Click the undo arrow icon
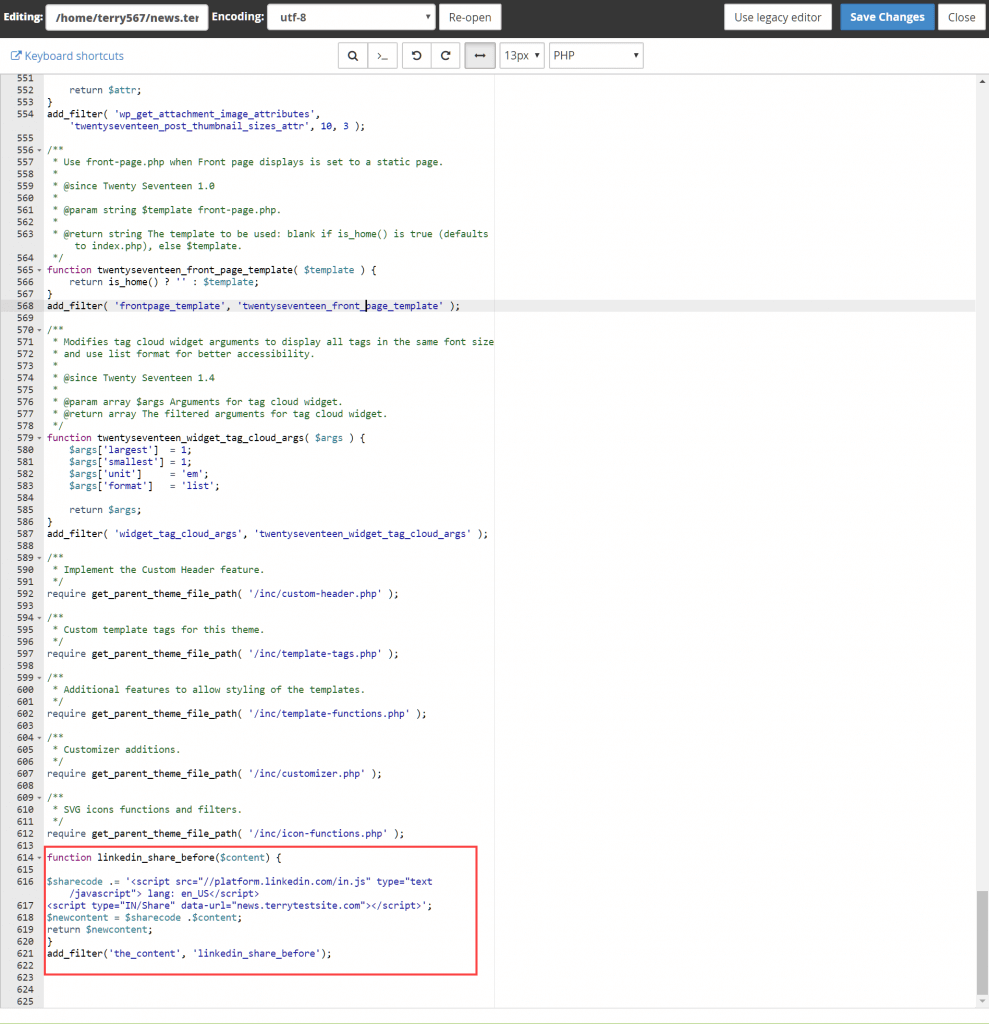 [416, 56]
